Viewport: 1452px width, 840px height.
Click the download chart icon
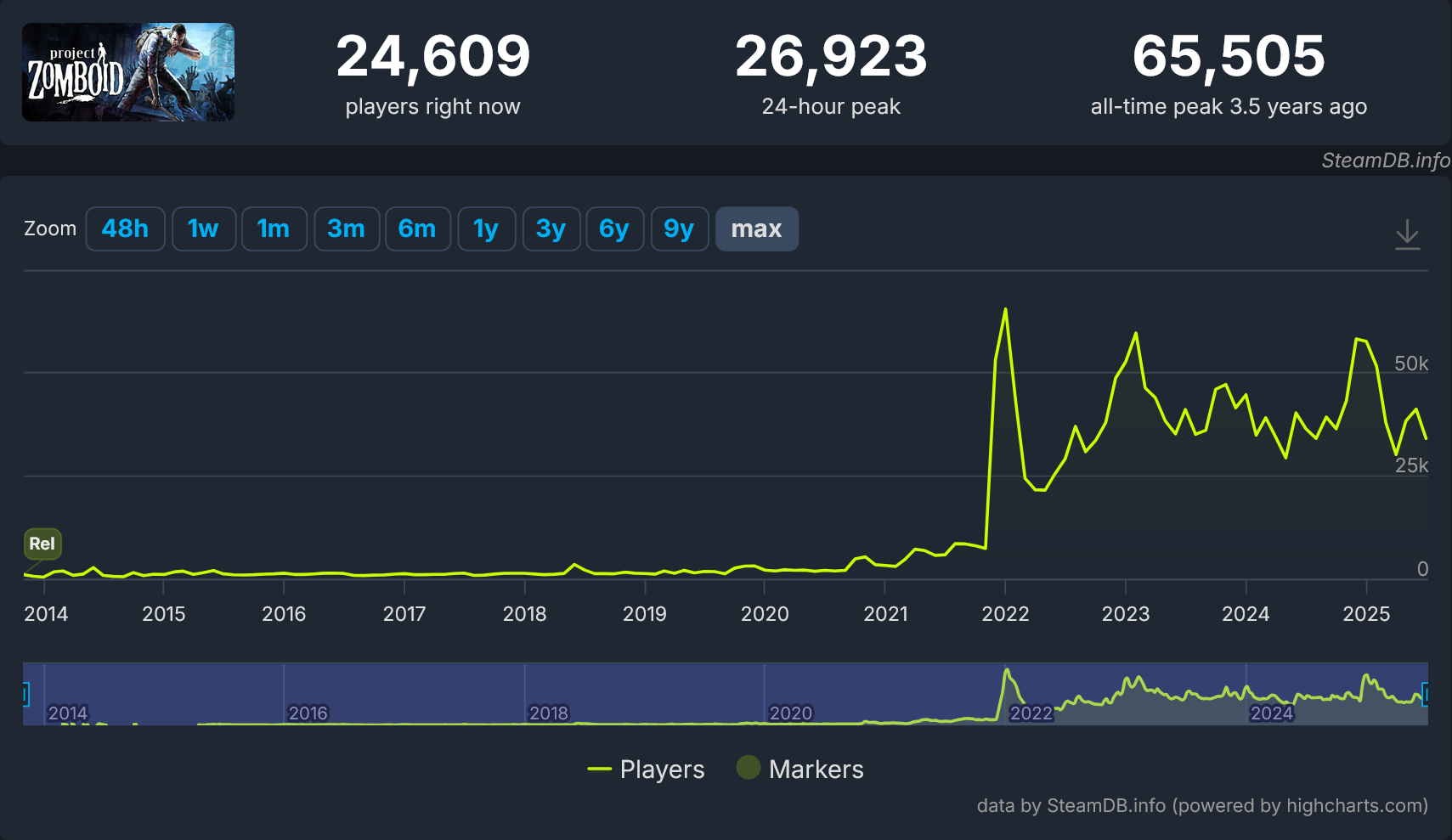[x=1407, y=234]
